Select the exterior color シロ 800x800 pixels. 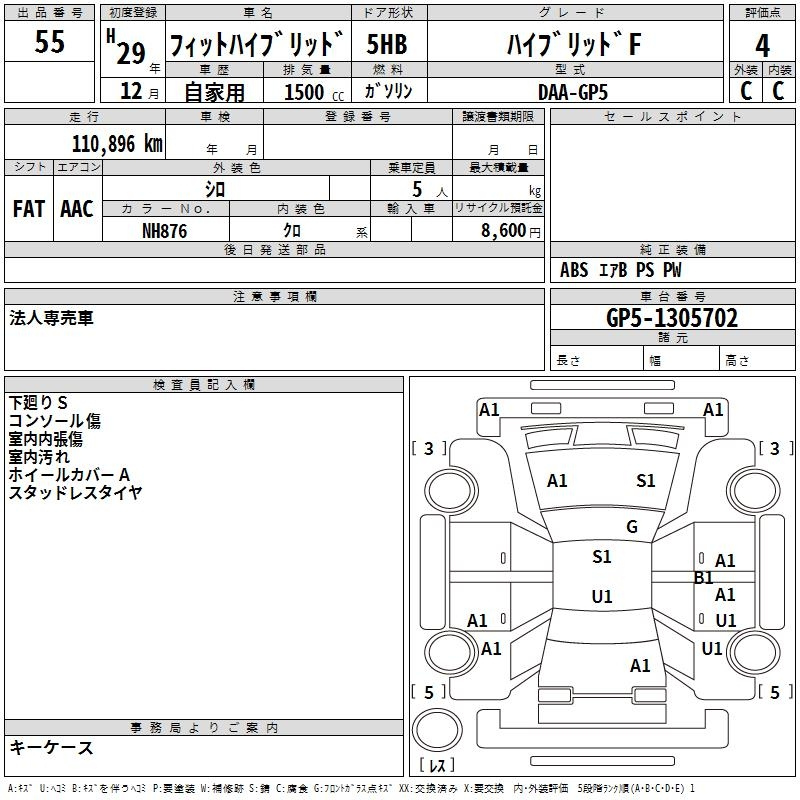click(215, 189)
